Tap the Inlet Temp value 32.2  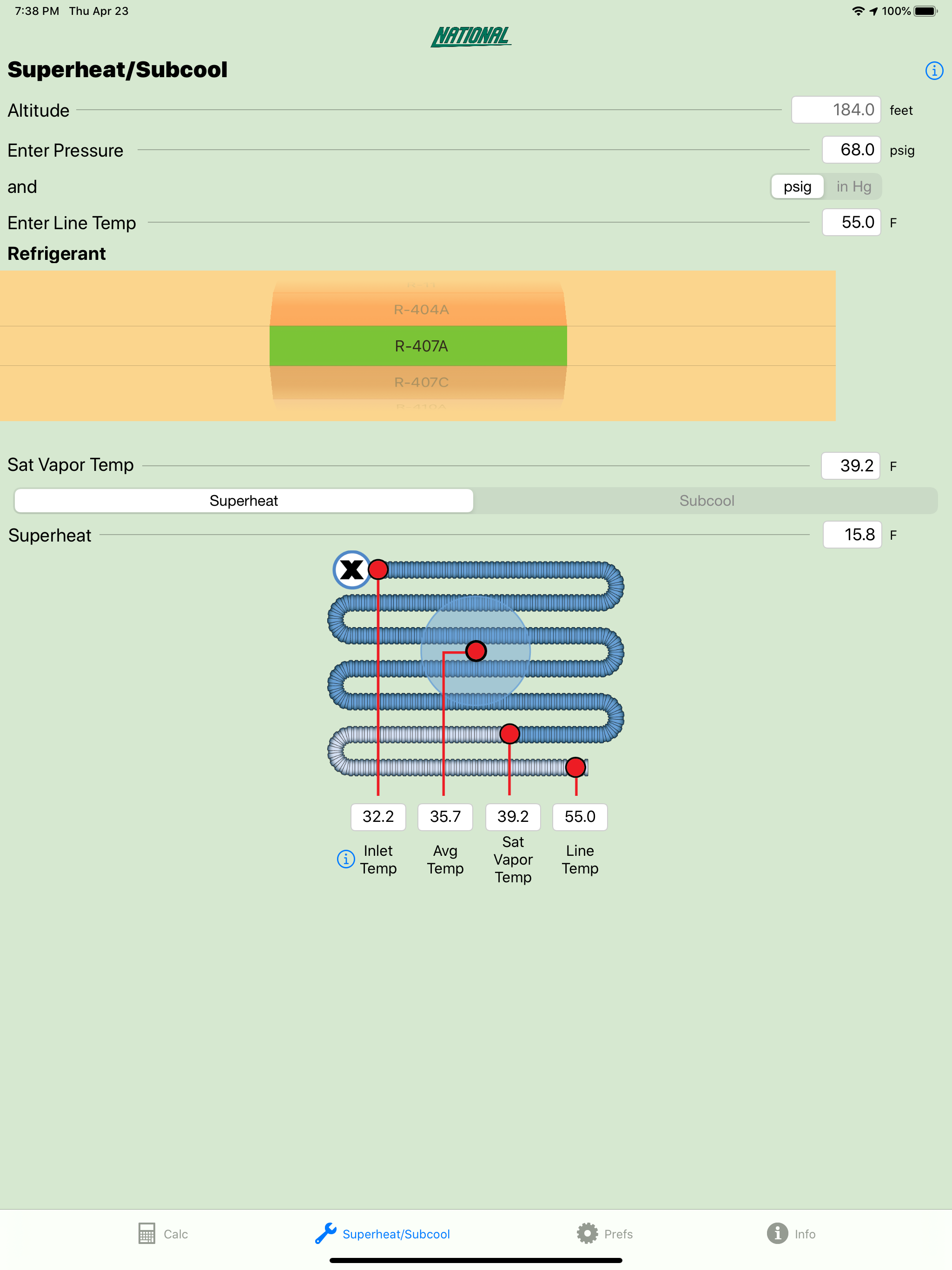(378, 816)
